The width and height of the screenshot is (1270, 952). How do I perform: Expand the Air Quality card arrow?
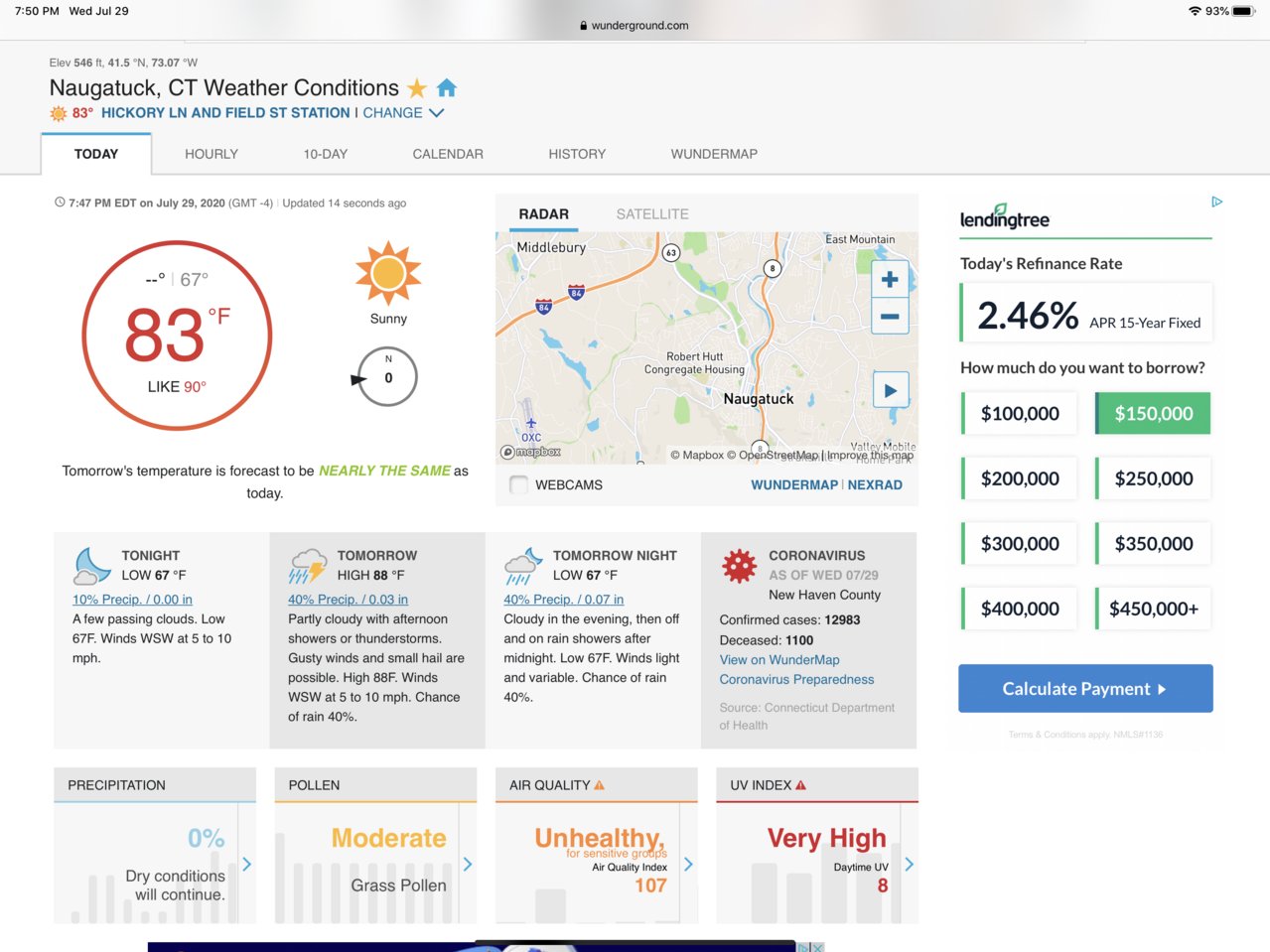point(688,865)
